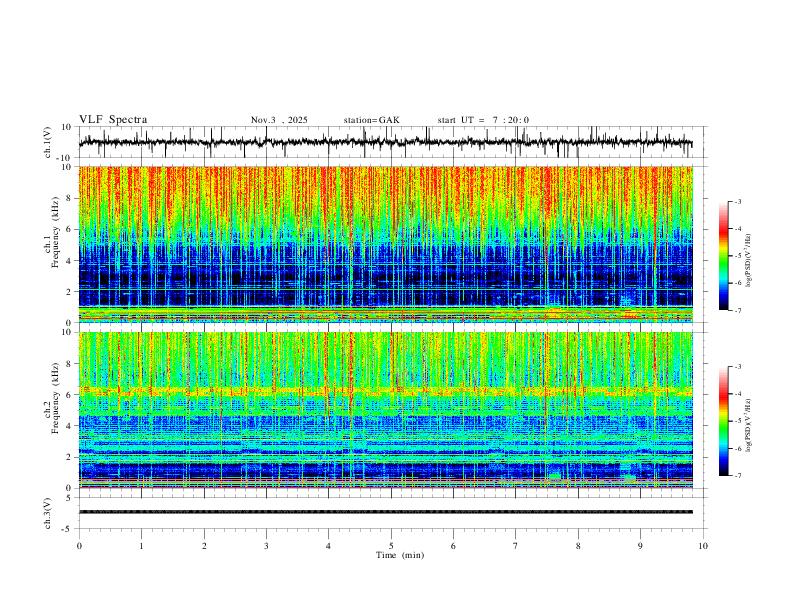Click the 'ch.3(V)' axis label
This screenshot has height=612, width=792.
[x=47, y=513]
